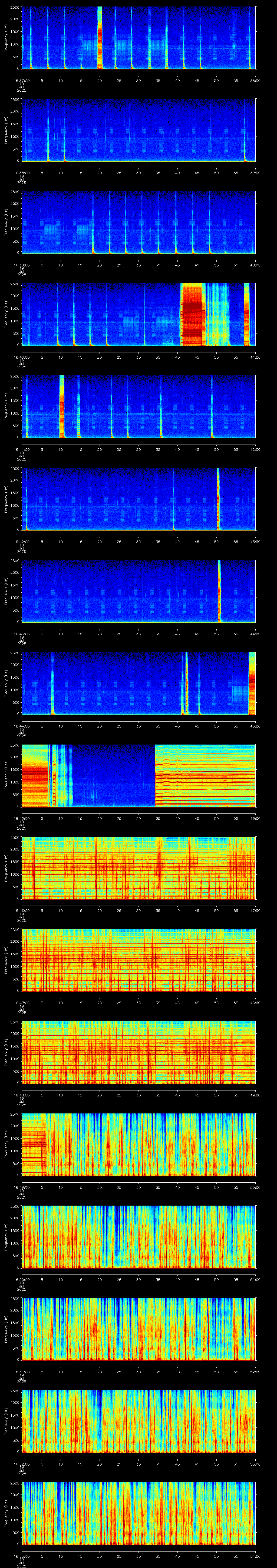The image size is (277, 1568).
Task: Select the spectrogram panel starting at 16:41:00
Action: click(139, 407)
